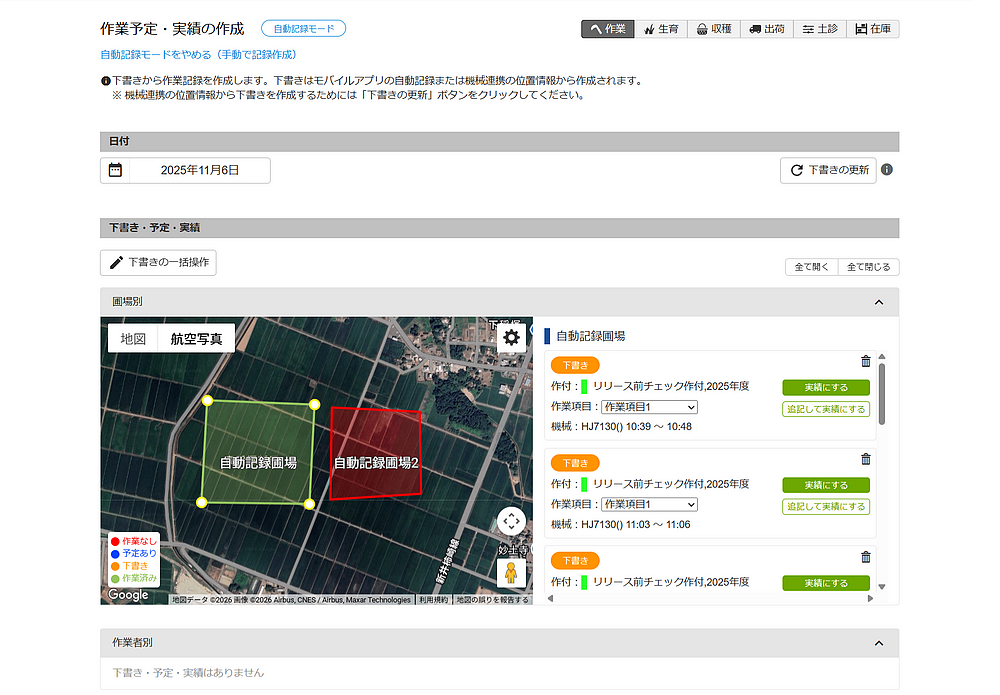
Task: Toggle the 自動記録モード badge
Action: (303, 29)
